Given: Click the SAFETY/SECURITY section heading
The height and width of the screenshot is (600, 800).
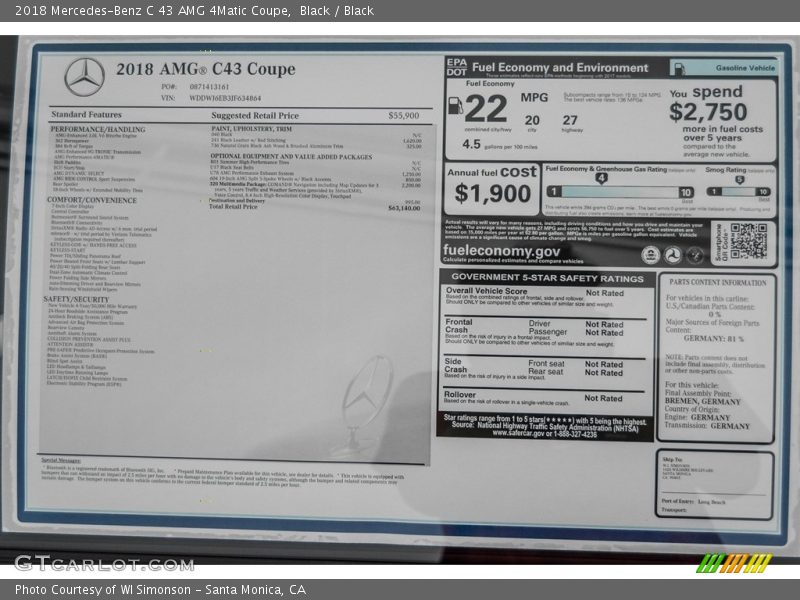Looking at the screenshot, I should coord(77,299).
